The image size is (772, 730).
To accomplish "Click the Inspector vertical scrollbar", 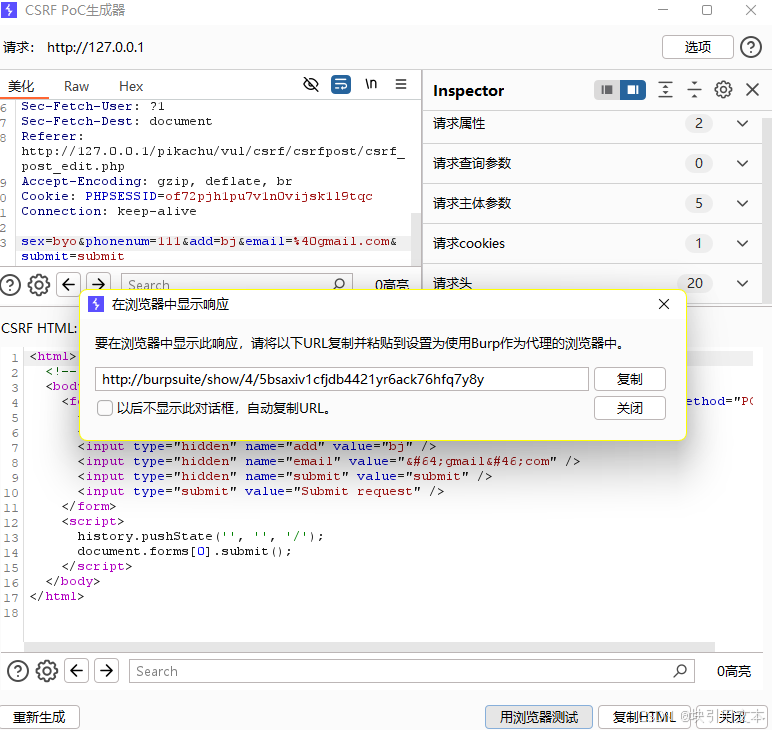I will coord(767,210).
